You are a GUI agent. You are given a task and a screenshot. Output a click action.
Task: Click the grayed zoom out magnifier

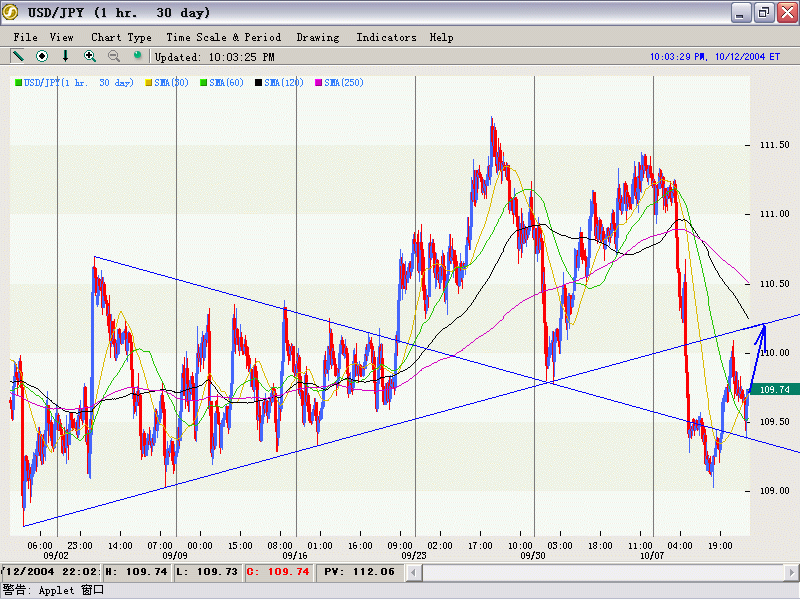point(114,56)
